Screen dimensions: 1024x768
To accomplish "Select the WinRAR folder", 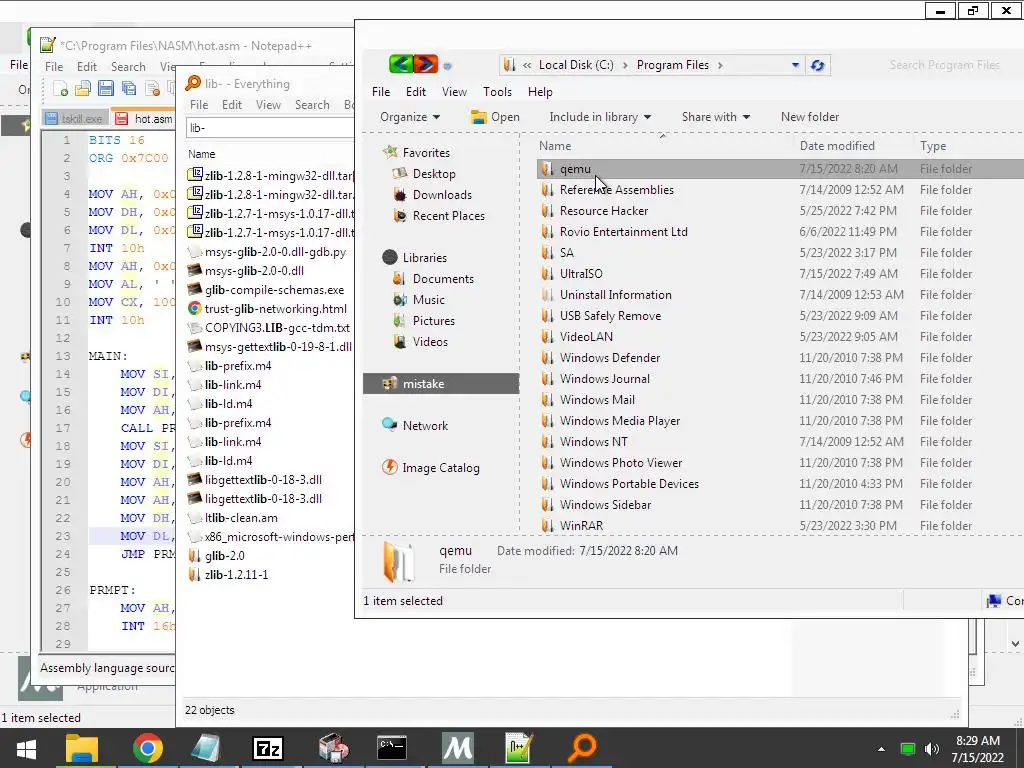I will 581,526.
